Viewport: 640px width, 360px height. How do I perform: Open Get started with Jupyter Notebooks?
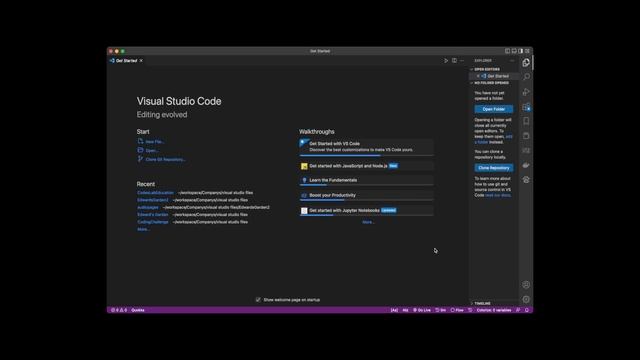366,211
